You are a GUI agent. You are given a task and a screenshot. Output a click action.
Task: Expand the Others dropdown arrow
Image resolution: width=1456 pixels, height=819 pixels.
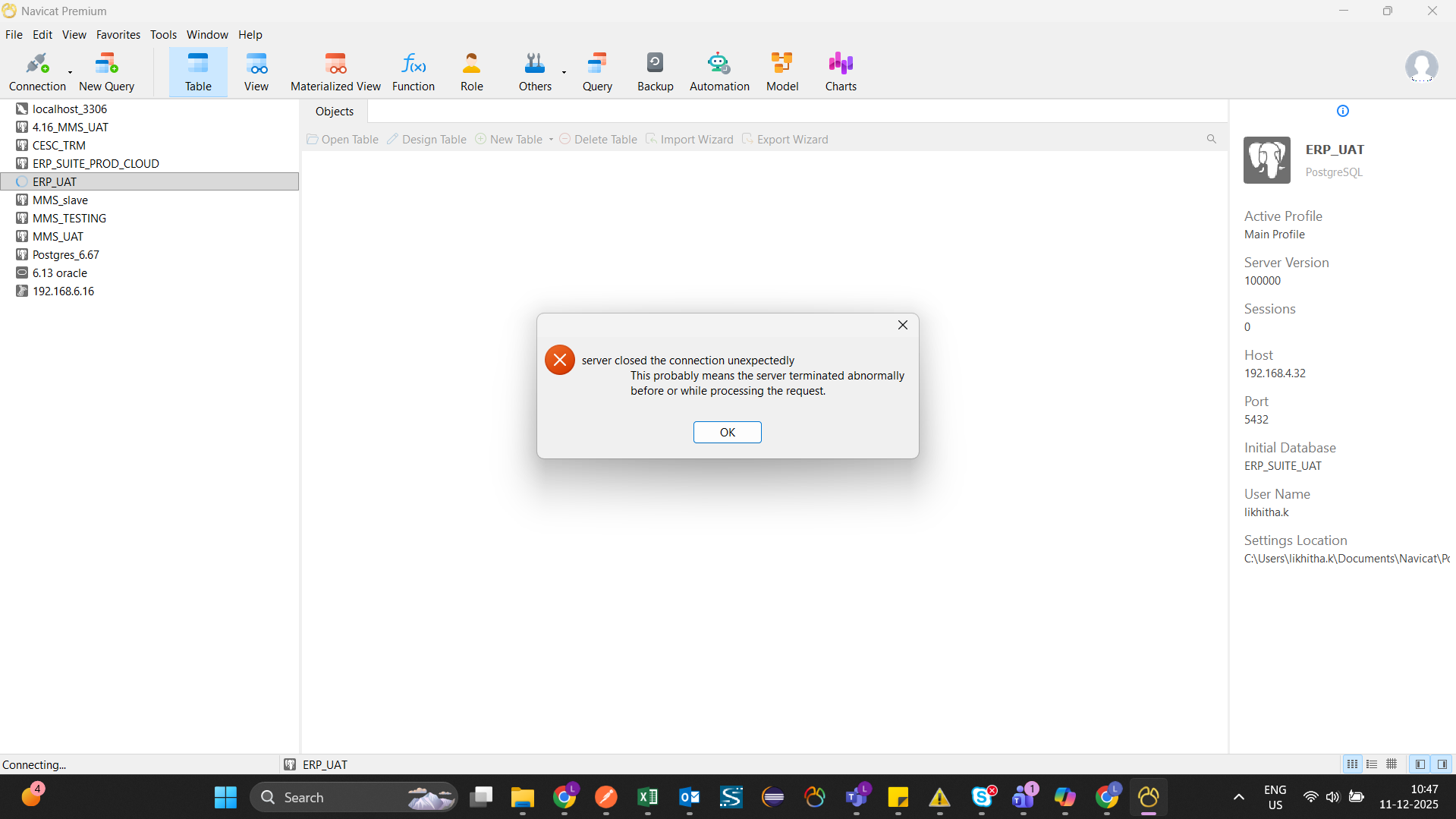click(x=564, y=73)
